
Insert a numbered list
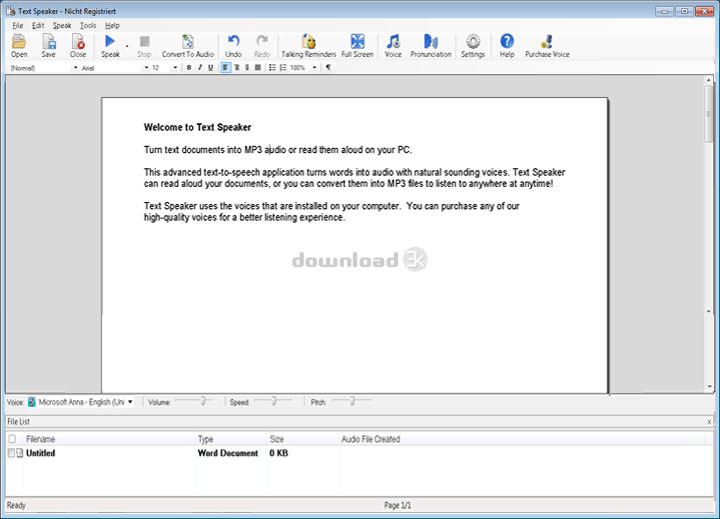(x=283, y=68)
